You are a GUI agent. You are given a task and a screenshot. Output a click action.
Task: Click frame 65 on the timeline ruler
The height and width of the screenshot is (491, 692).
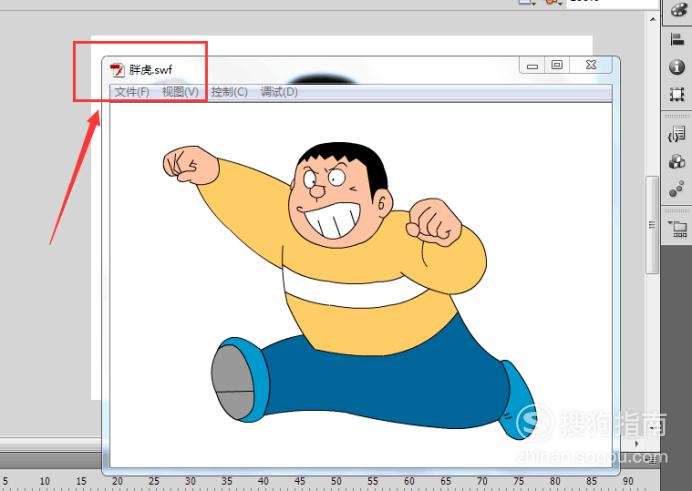[446, 481]
